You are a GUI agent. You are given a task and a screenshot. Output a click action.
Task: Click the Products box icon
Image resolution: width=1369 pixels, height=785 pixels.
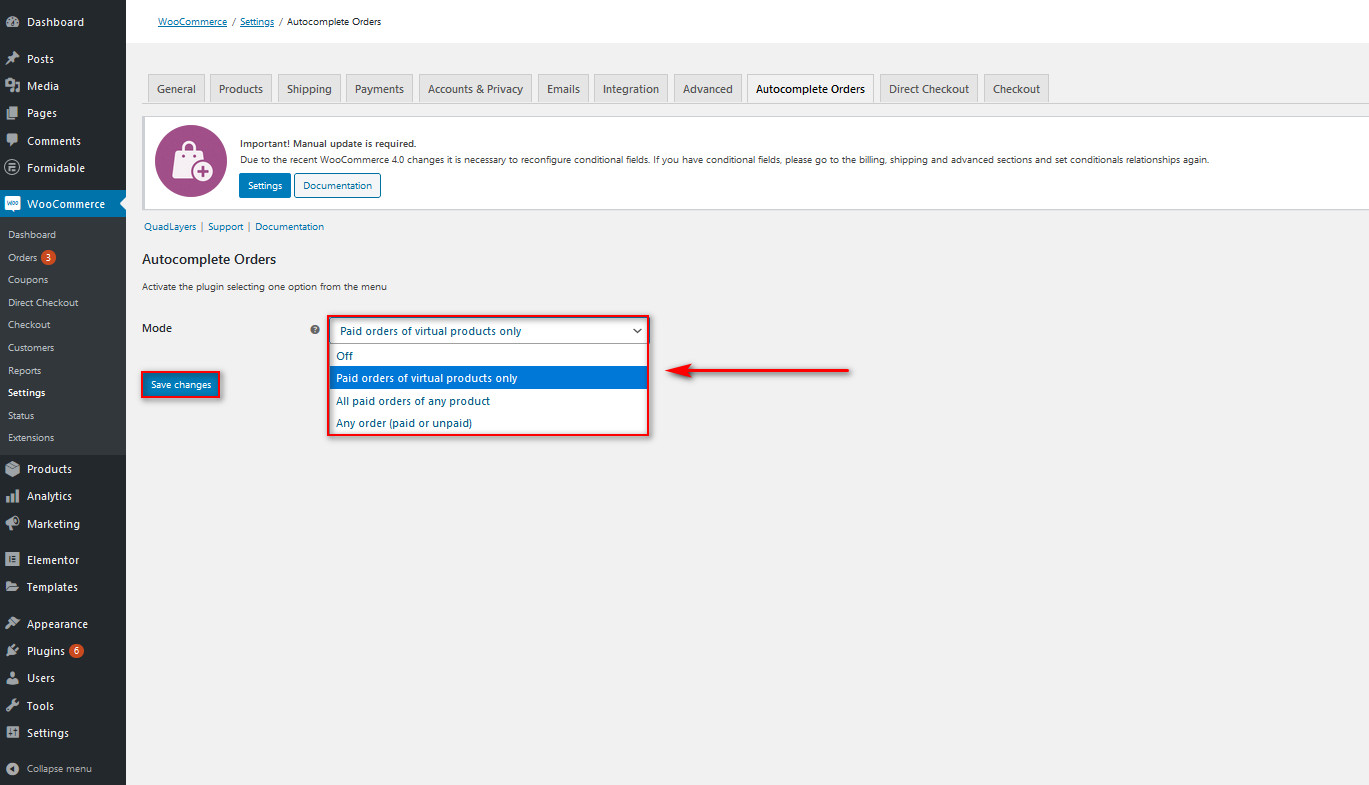click(13, 469)
